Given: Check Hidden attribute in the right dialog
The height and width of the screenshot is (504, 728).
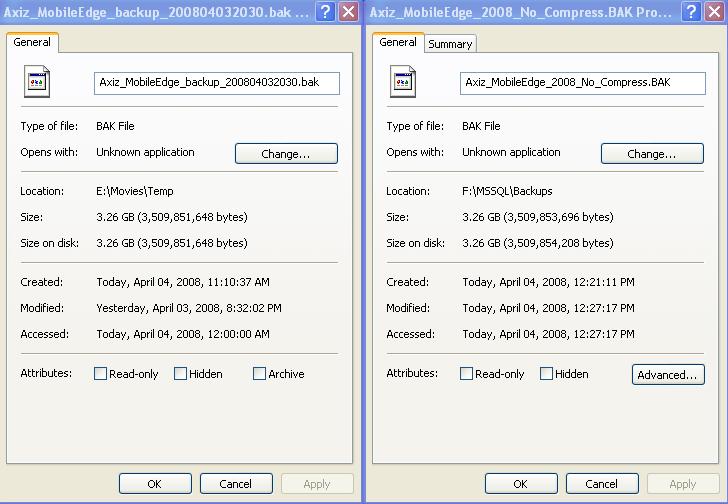Looking at the screenshot, I should (547, 374).
